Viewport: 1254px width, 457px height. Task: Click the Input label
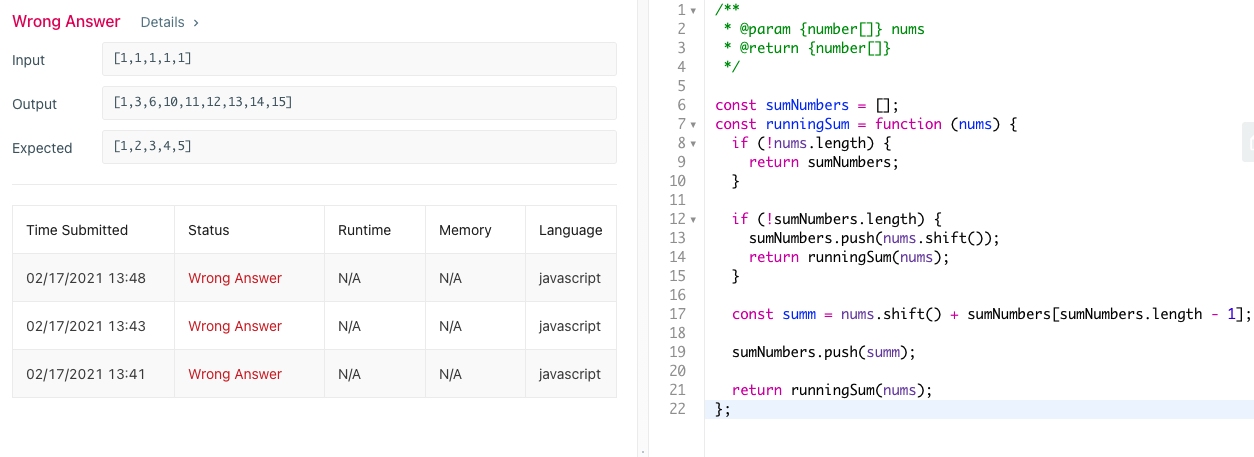tap(29, 60)
